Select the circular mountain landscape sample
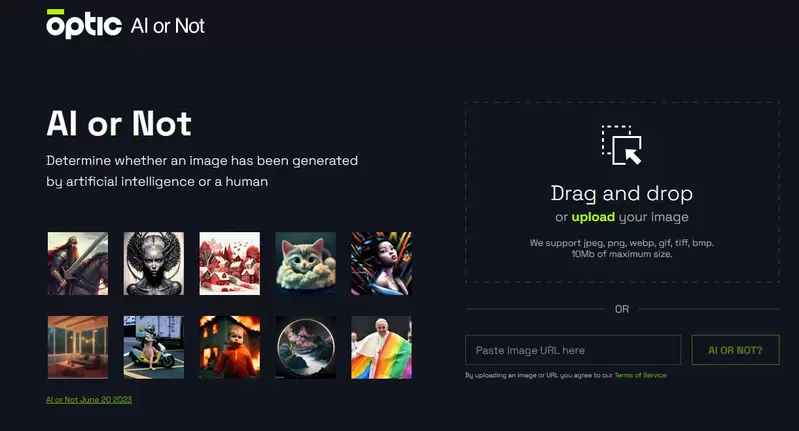This screenshot has width=799, height=431. pyautogui.click(x=306, y=347)
